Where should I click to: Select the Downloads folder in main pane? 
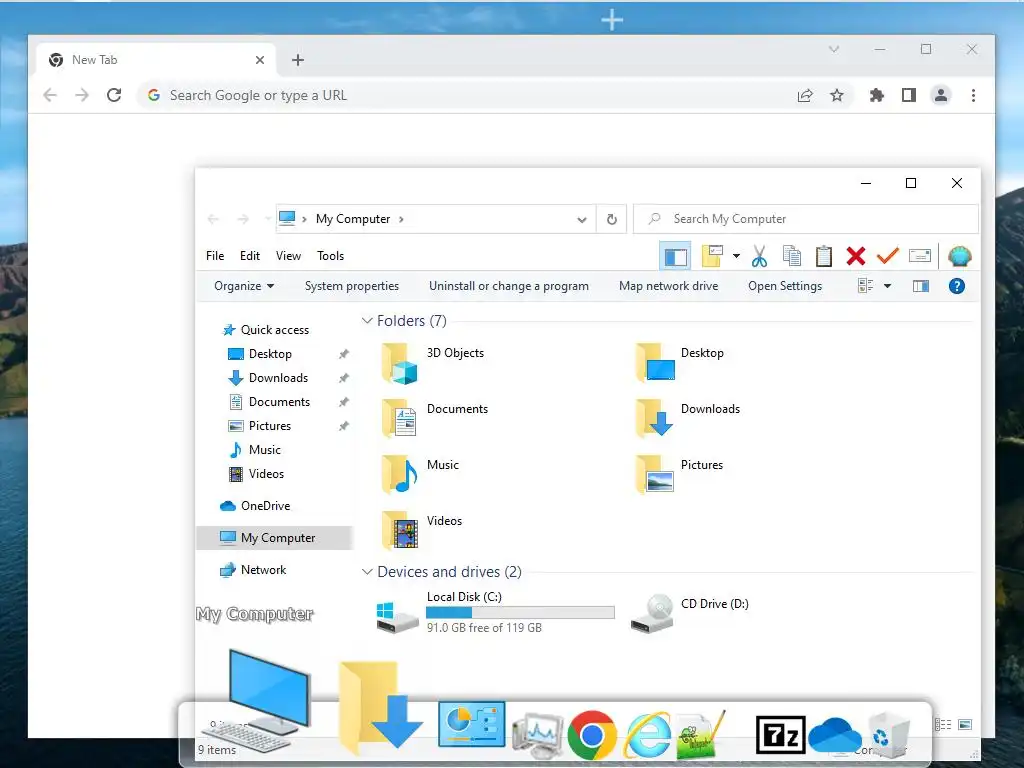[687, 418]
